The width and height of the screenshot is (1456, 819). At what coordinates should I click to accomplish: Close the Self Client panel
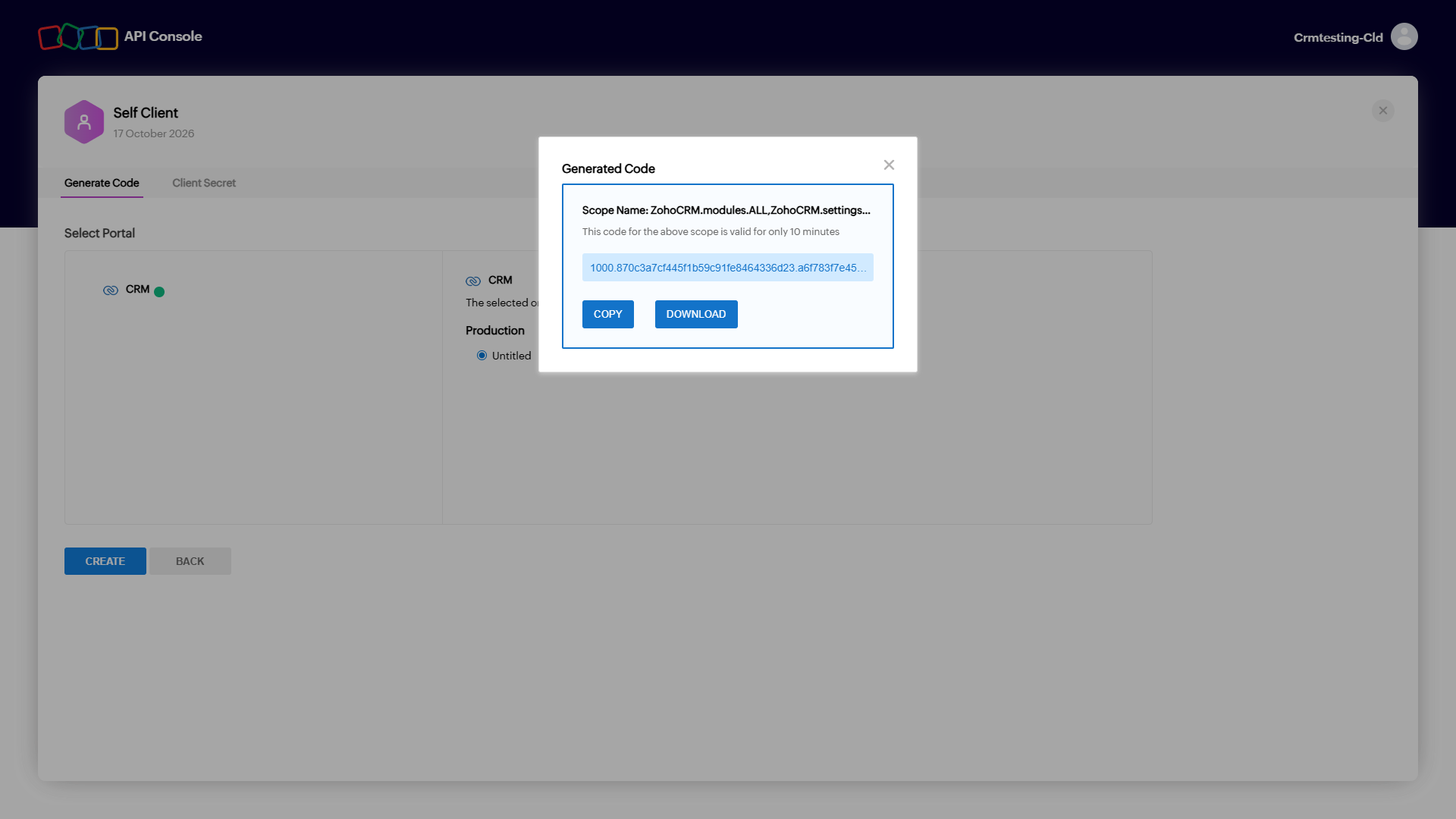pyautogui.click(x=1382, y=111)
